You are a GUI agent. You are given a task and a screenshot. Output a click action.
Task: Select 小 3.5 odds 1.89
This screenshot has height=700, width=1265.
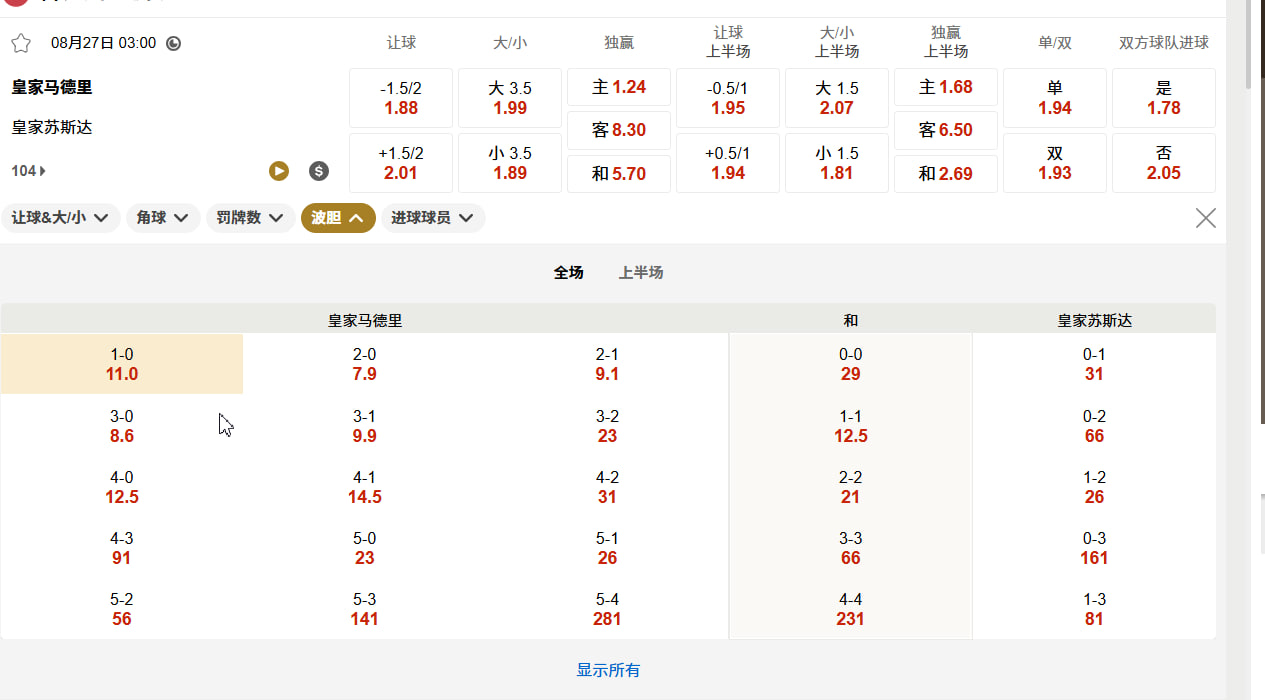pyautogui.click(x=510, y=163)
